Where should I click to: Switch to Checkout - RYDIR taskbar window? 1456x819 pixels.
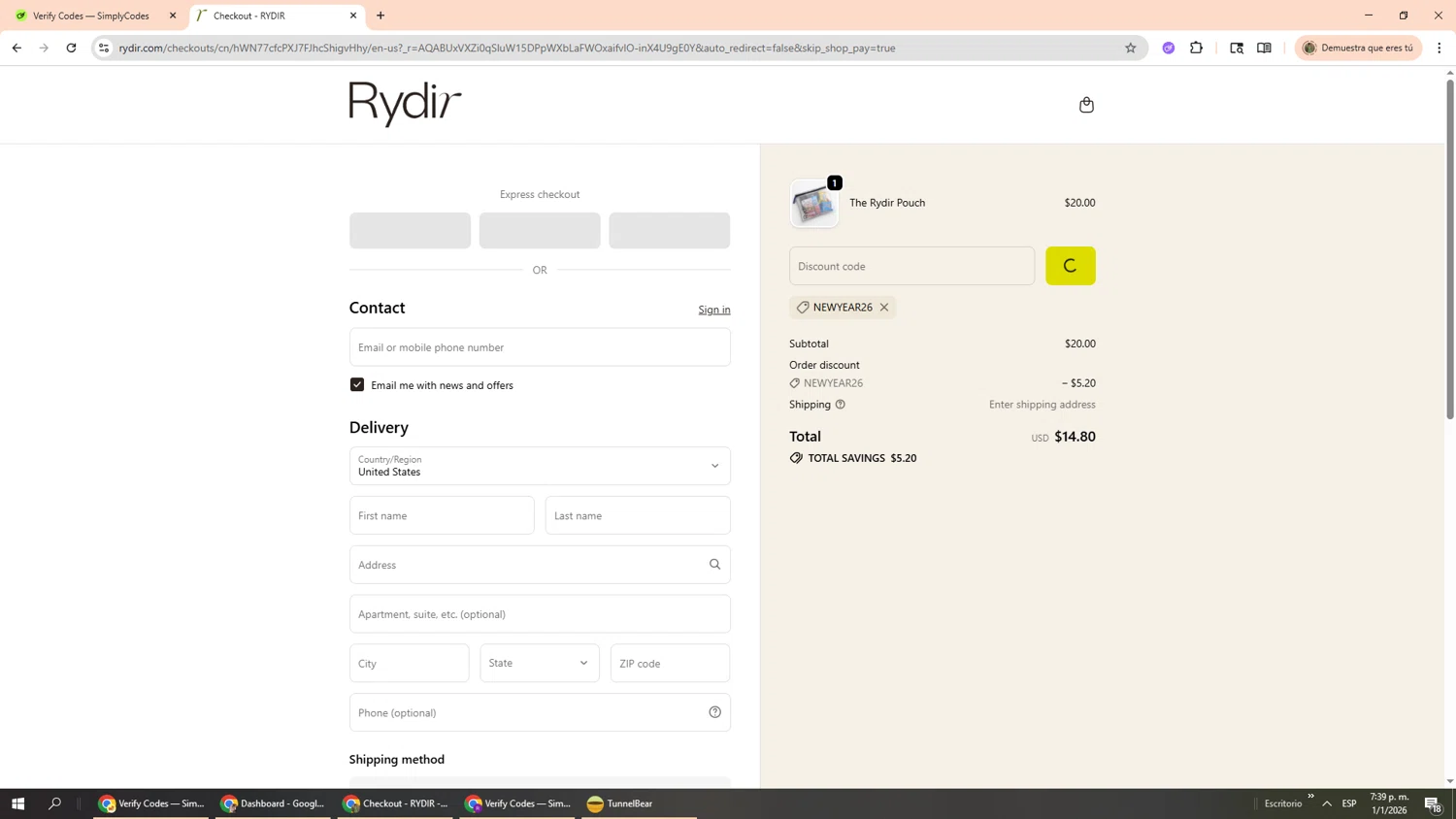point(395,803)
